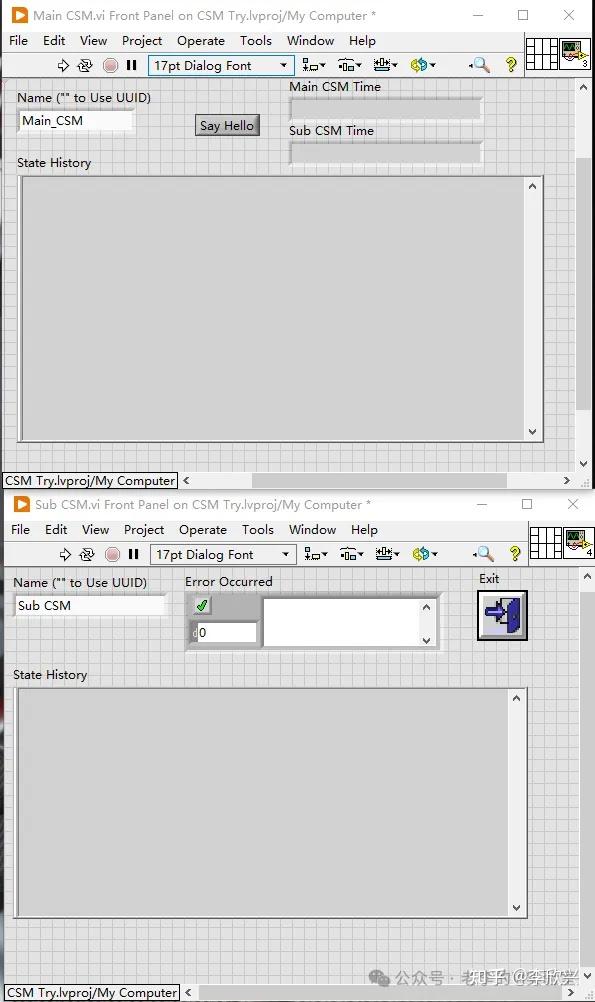The image size is (595, 1002).
Task: Open File menu in Main CSM window
Action: coord(19,40)
